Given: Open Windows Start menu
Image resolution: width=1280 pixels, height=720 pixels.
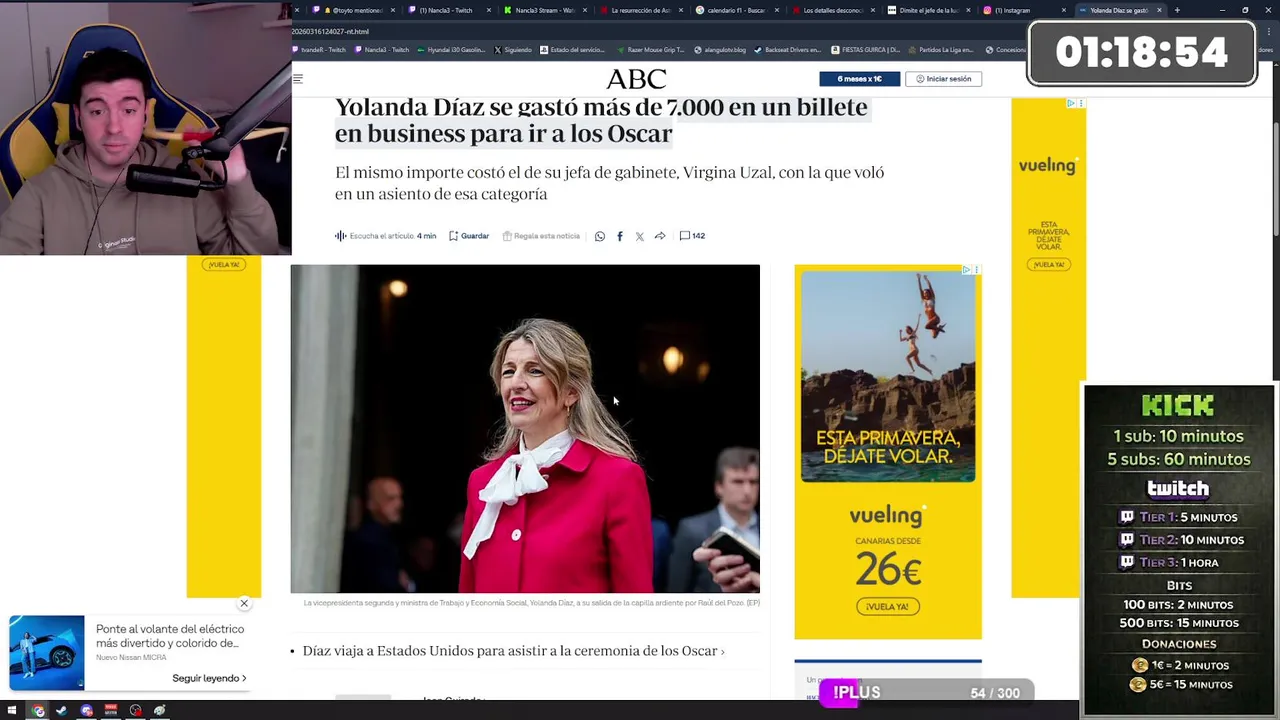Looking at the screenshot, I should click(13, 711).
